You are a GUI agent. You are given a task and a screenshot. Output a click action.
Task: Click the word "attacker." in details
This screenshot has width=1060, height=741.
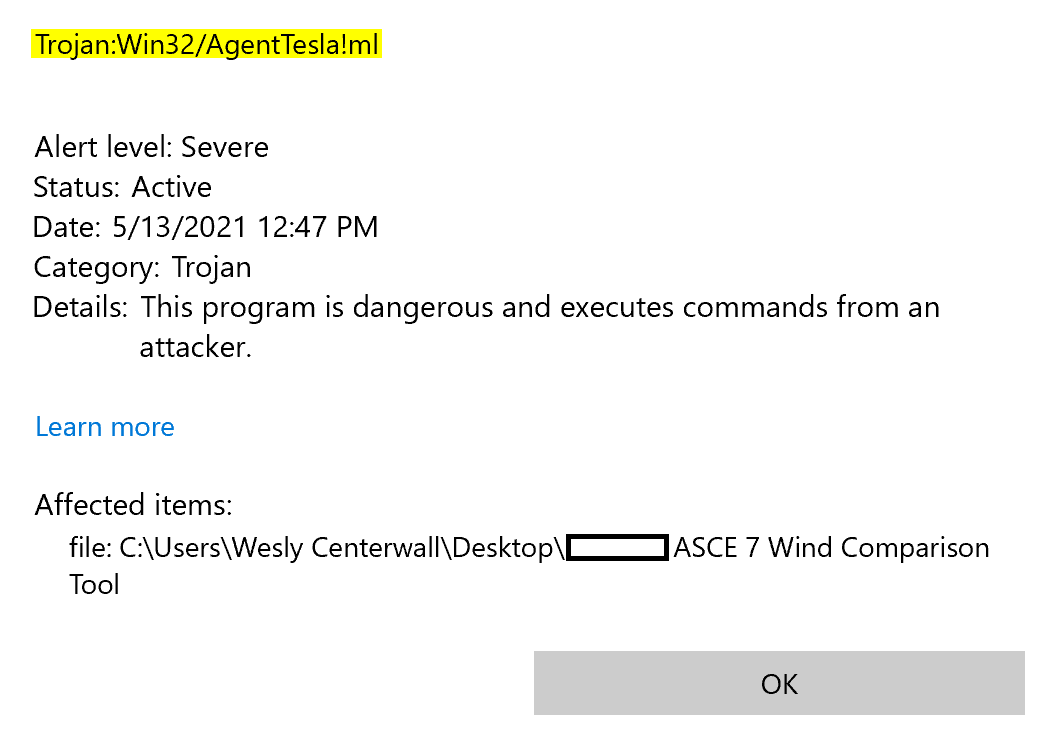point(196,348)
